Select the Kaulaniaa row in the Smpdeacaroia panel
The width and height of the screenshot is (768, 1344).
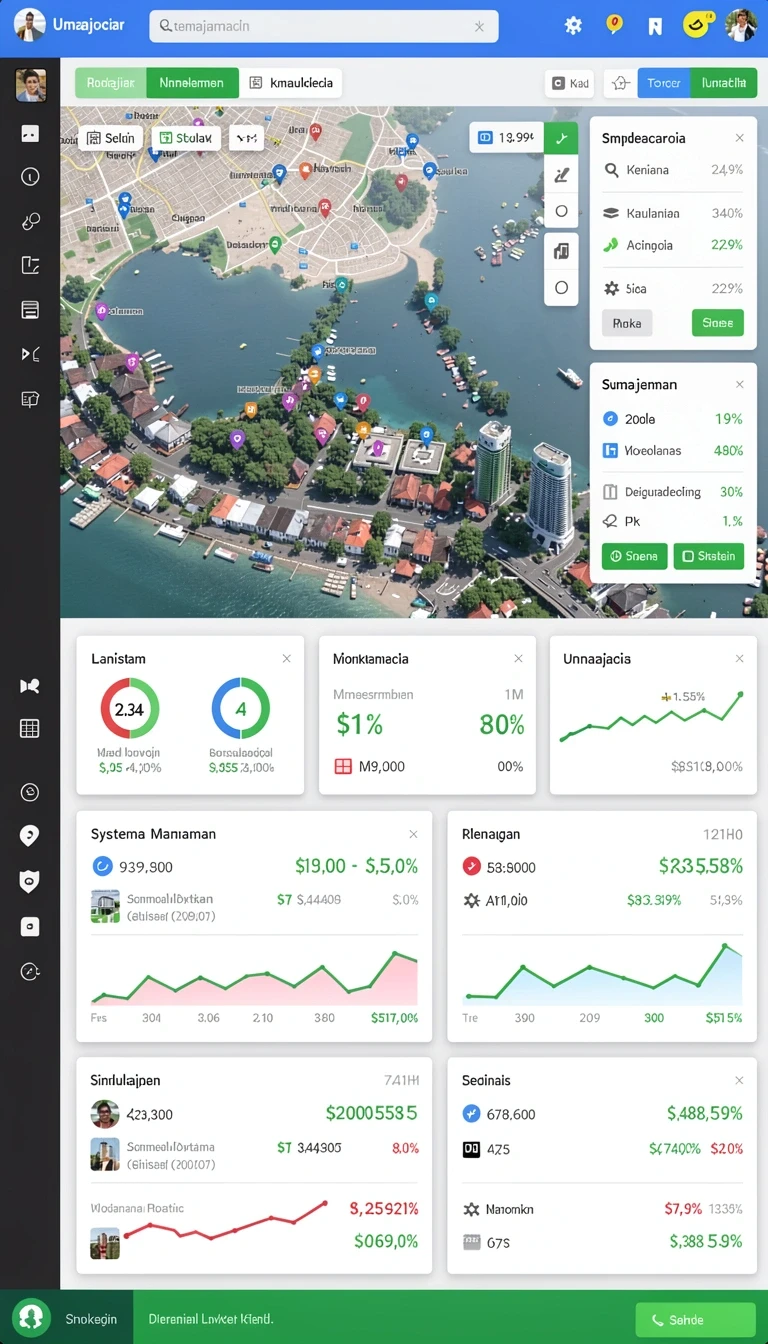[x=673, y=213]
